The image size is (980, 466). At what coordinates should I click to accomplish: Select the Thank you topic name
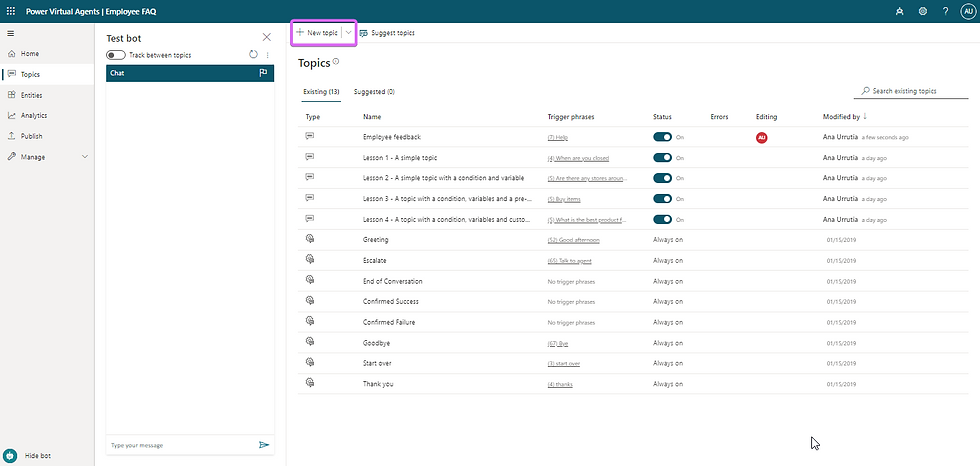pyautogui.click(x=378, y=384)
